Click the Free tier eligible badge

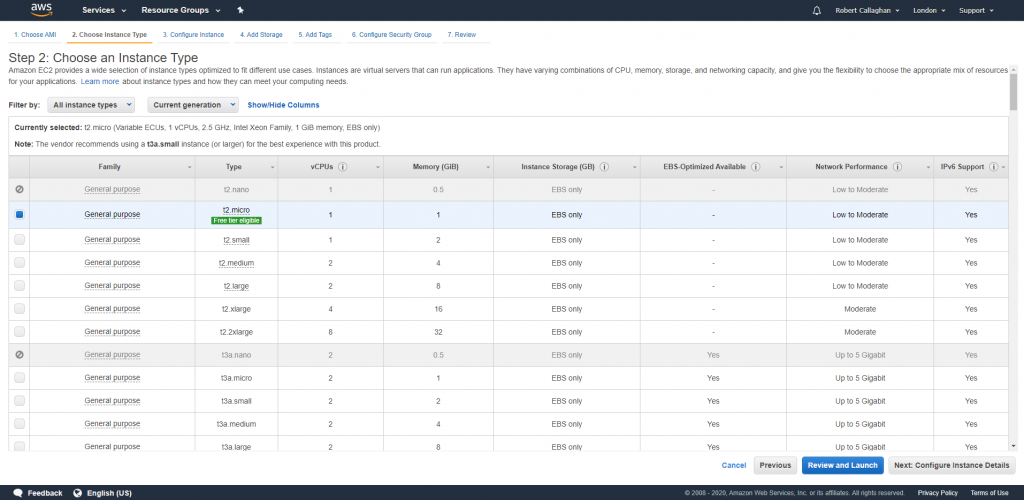click(x=236, y=221)
